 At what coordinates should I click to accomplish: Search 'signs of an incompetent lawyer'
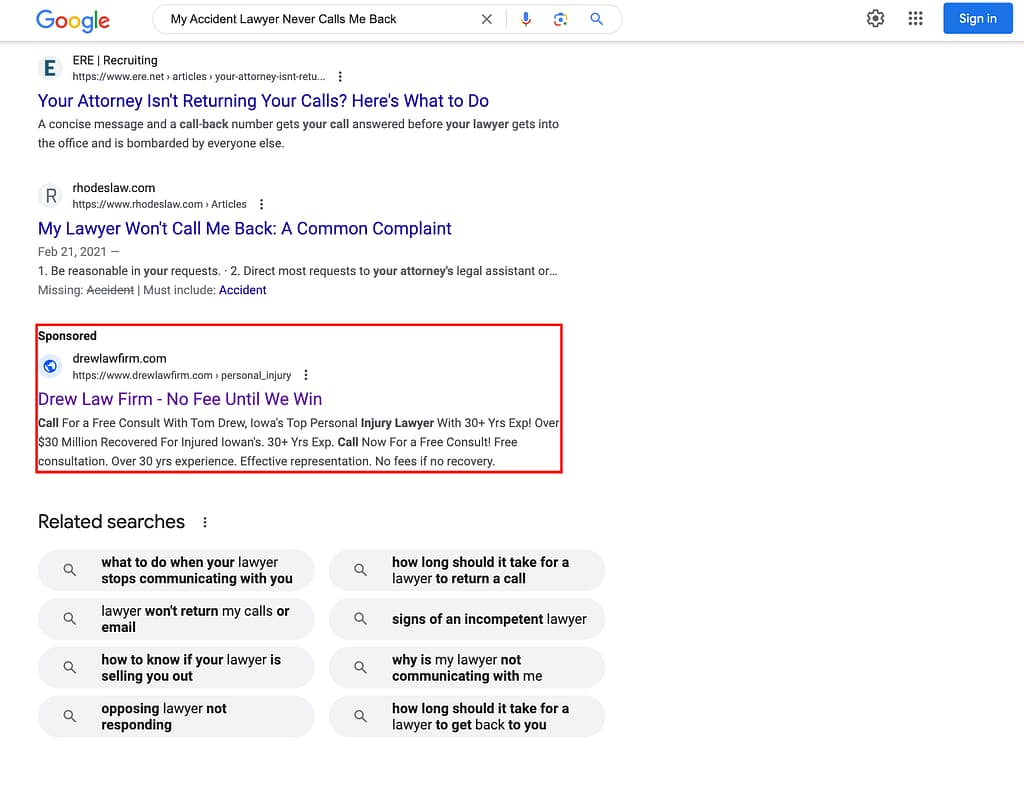[467, 619]
